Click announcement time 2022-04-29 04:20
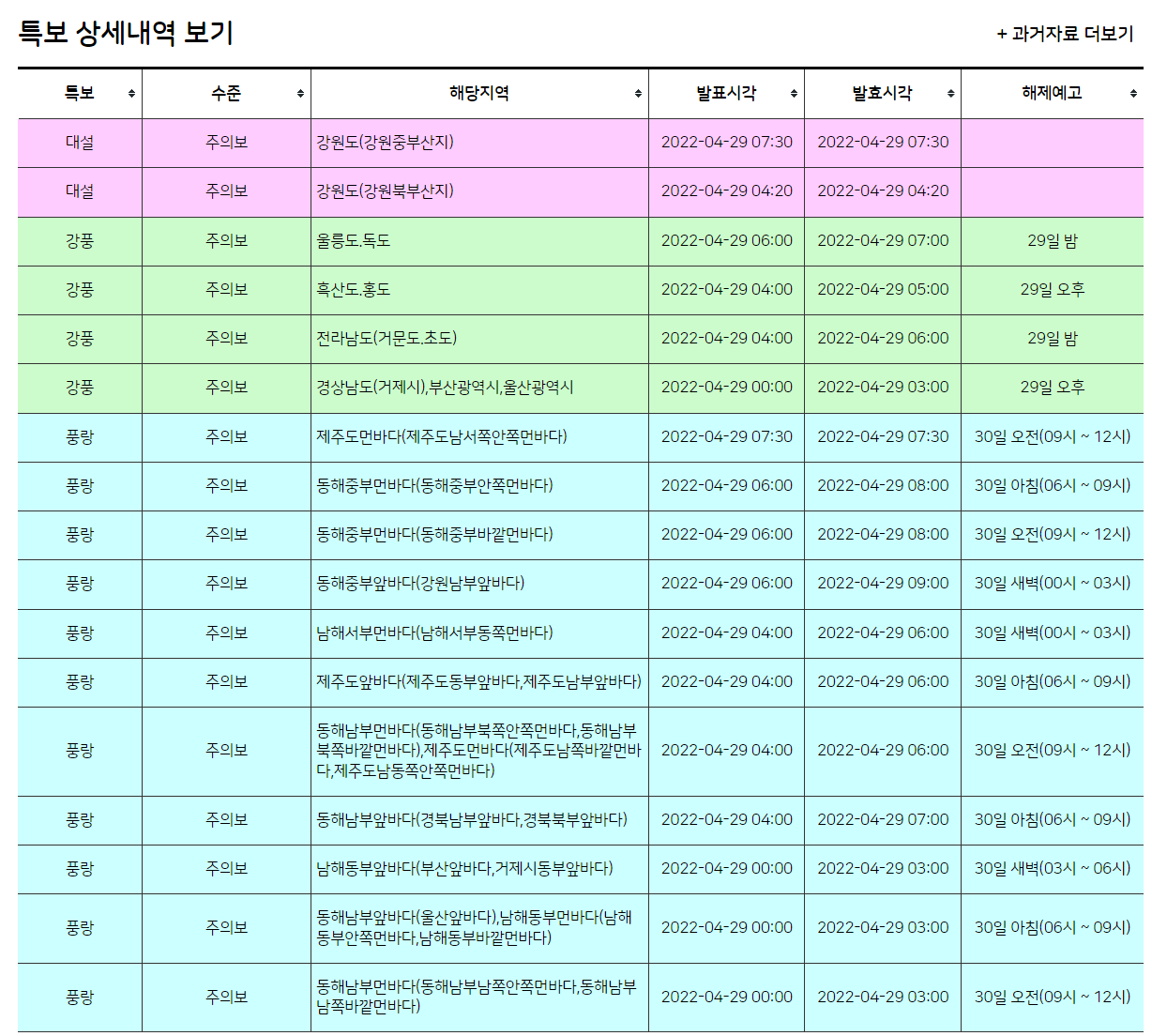1152x1036 pixels. (x=726, y=191)
